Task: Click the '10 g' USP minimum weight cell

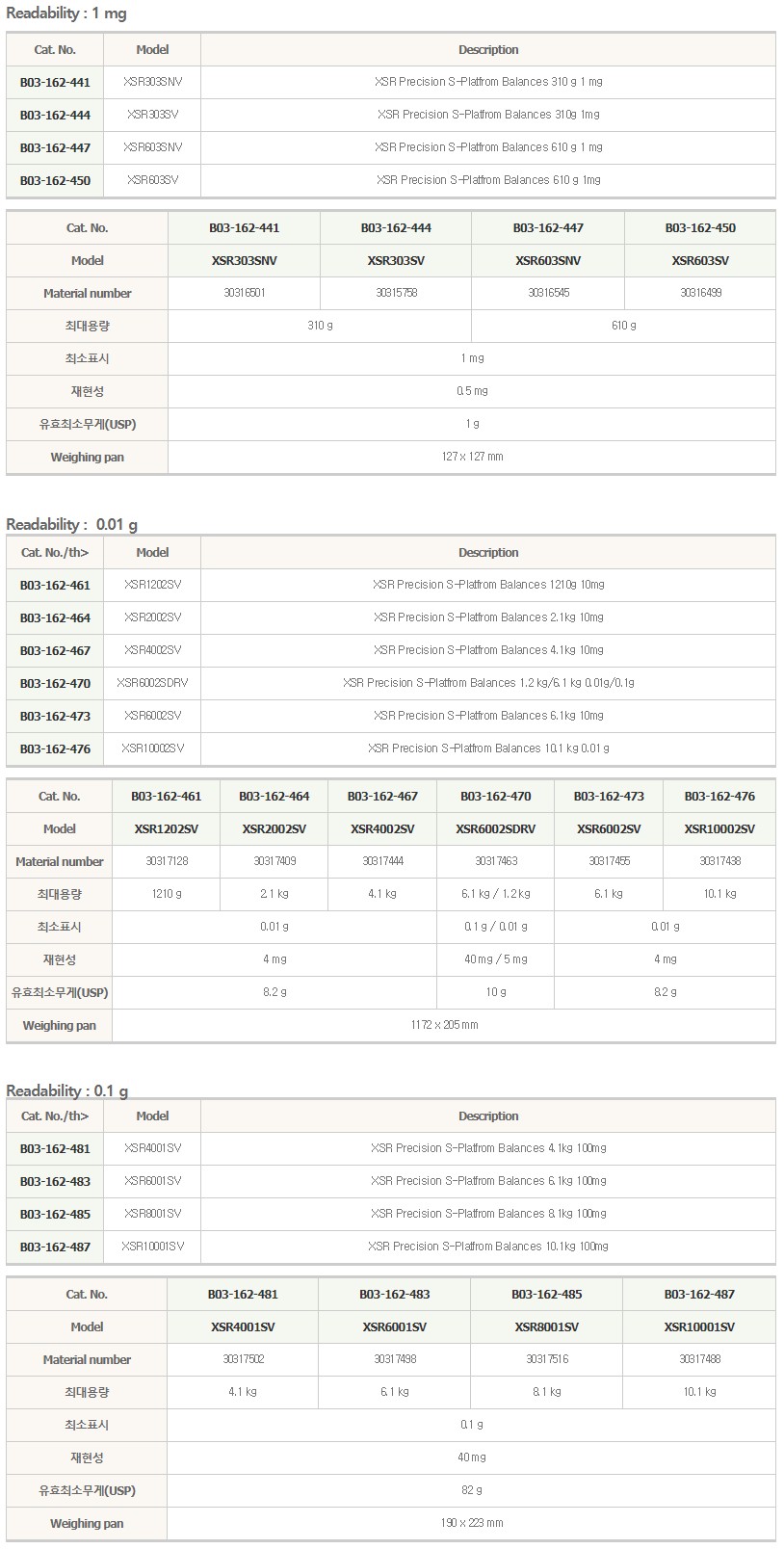Action: click(x=496, y=992)
